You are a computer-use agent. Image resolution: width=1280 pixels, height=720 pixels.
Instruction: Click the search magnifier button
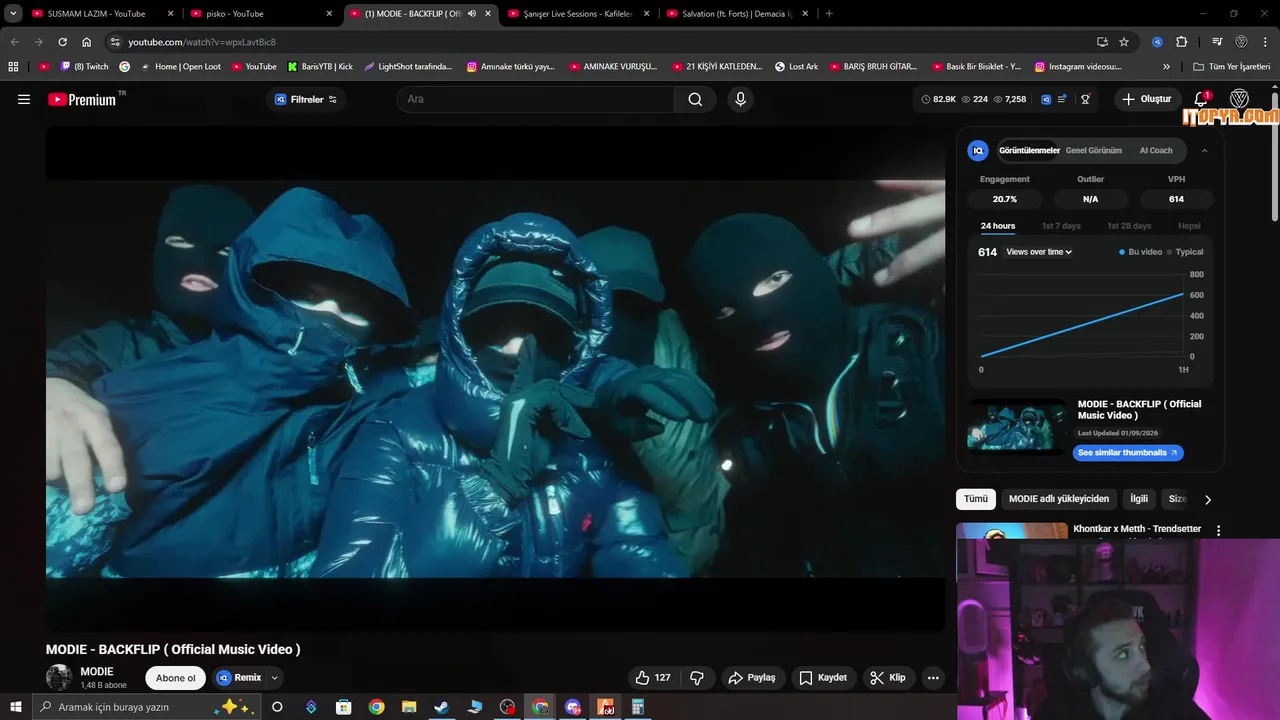click(695, 99)
